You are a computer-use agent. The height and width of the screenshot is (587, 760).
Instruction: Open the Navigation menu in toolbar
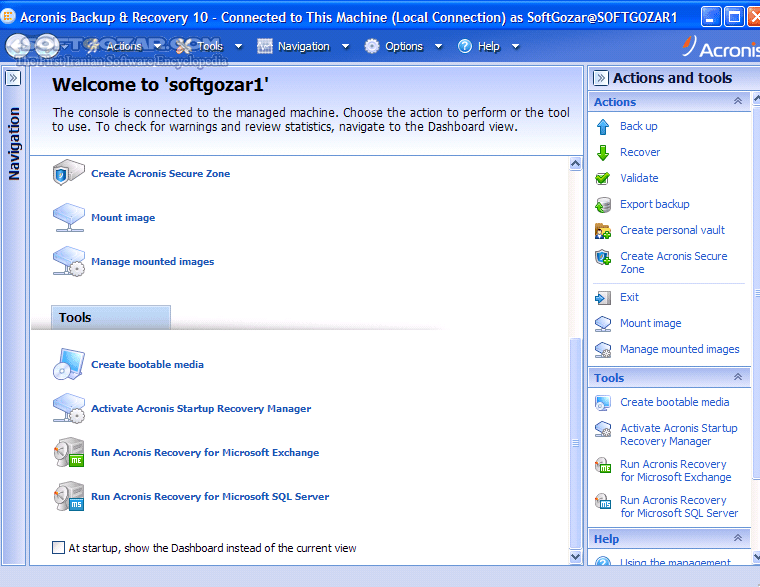(303, 46)
